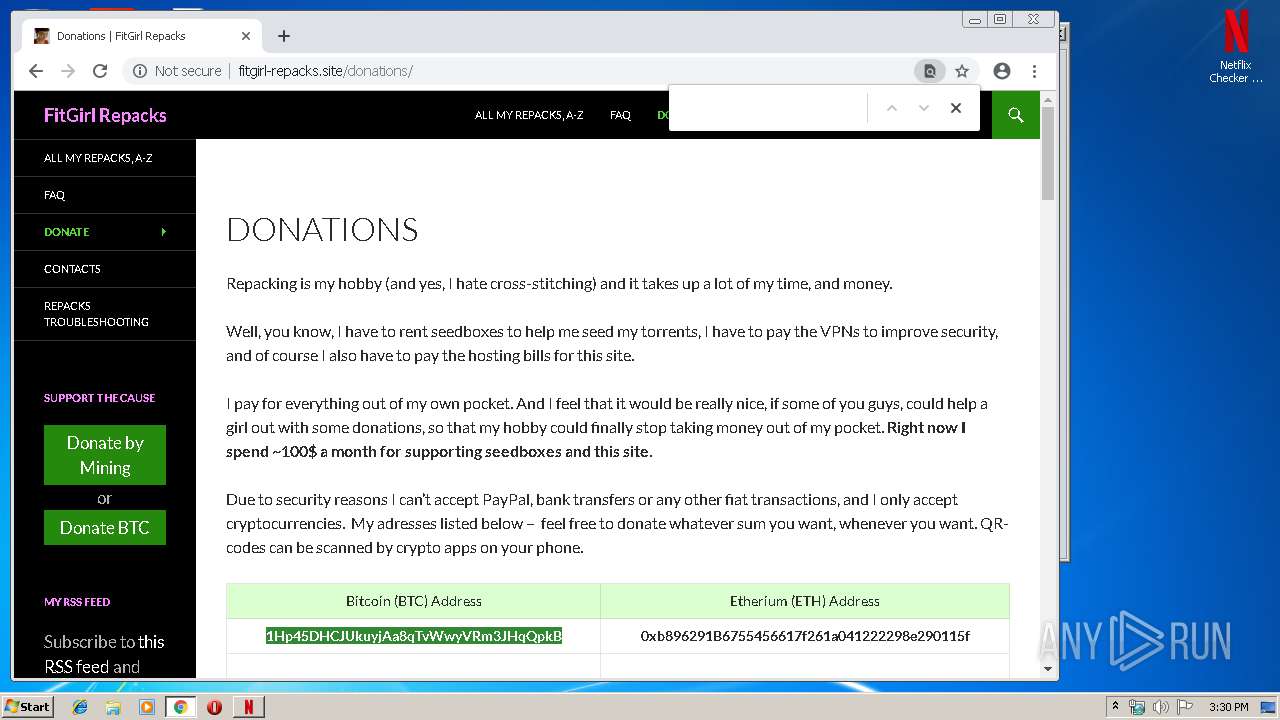Close the find-in-page bar
Image resolution: width=1280 pixels, height=720 pixels.
tap(956, 108)
